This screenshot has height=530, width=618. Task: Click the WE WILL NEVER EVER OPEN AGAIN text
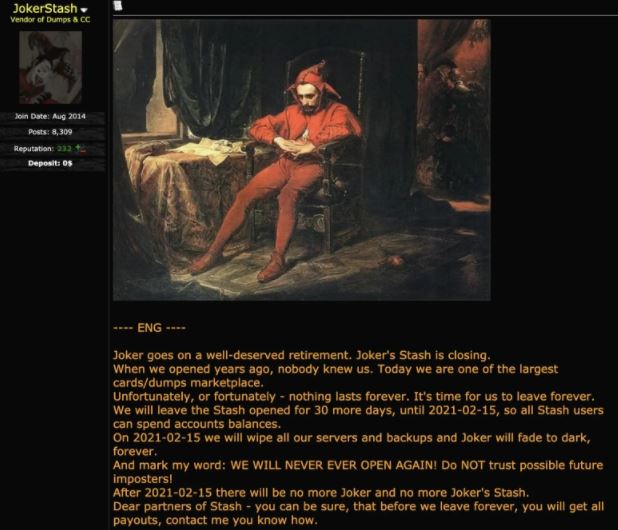point(333,465)
